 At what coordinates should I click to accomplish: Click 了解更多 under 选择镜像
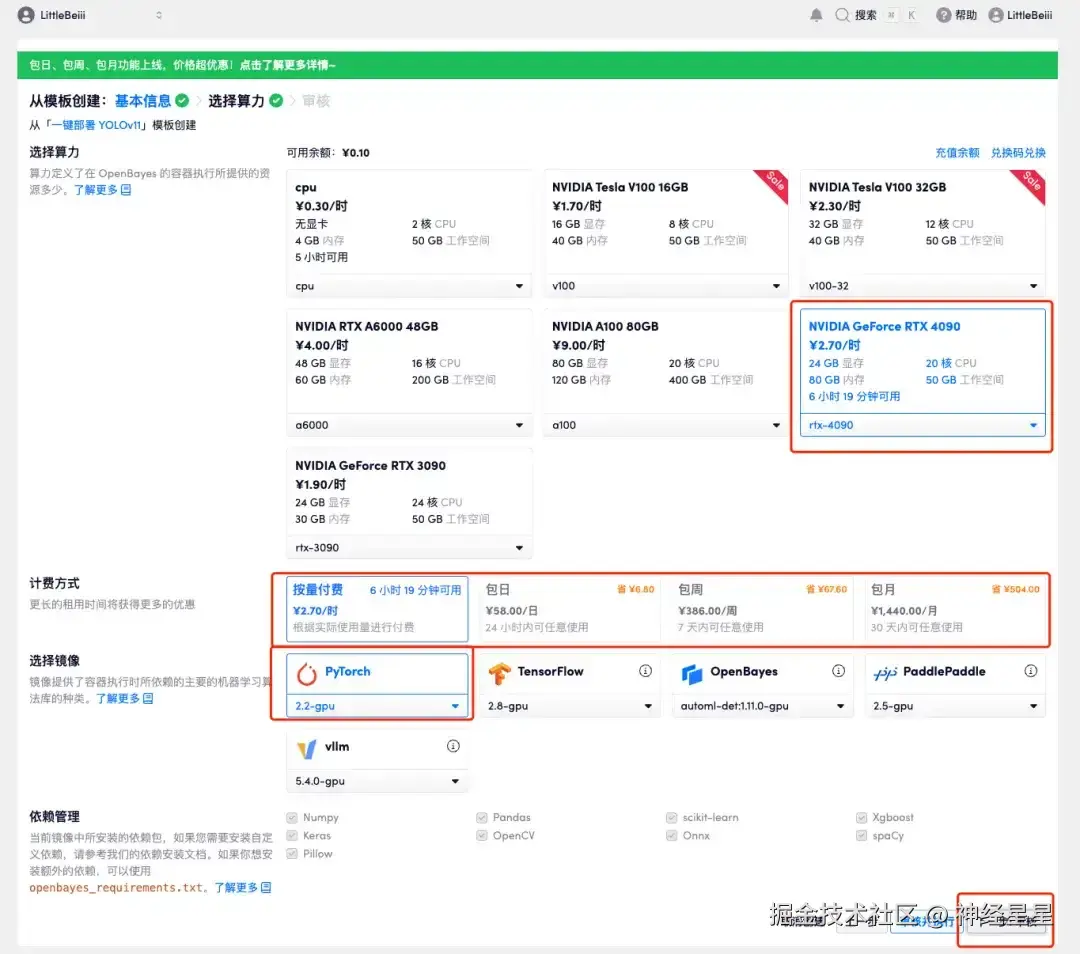(x=124, y=698)
